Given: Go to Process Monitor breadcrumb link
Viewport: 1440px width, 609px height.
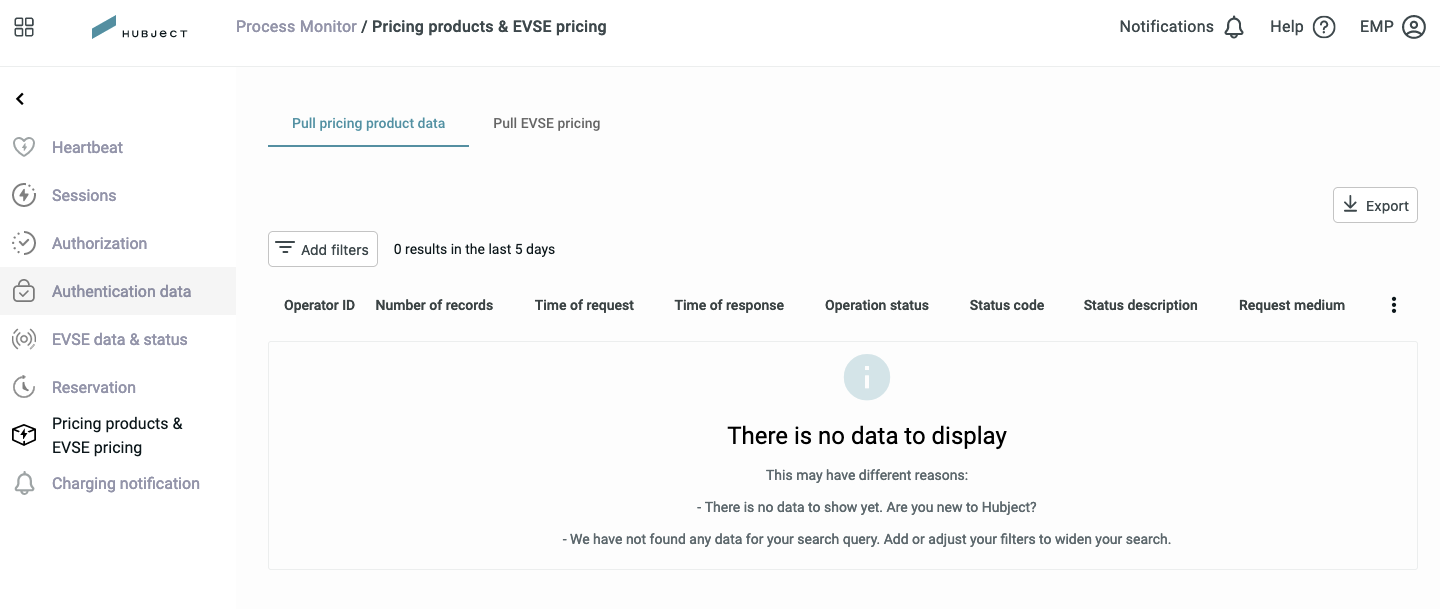Looking at the screenshot, I should click(x=296, y=27).
